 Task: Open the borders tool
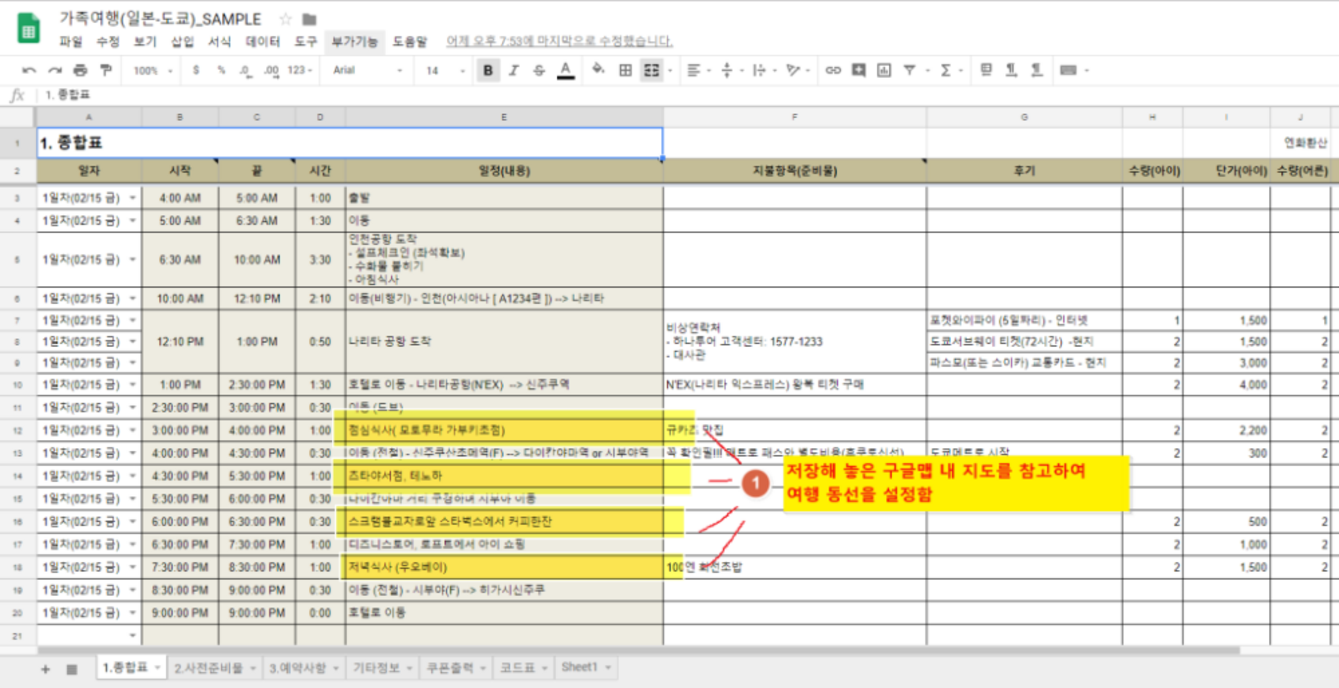[625, 70]
